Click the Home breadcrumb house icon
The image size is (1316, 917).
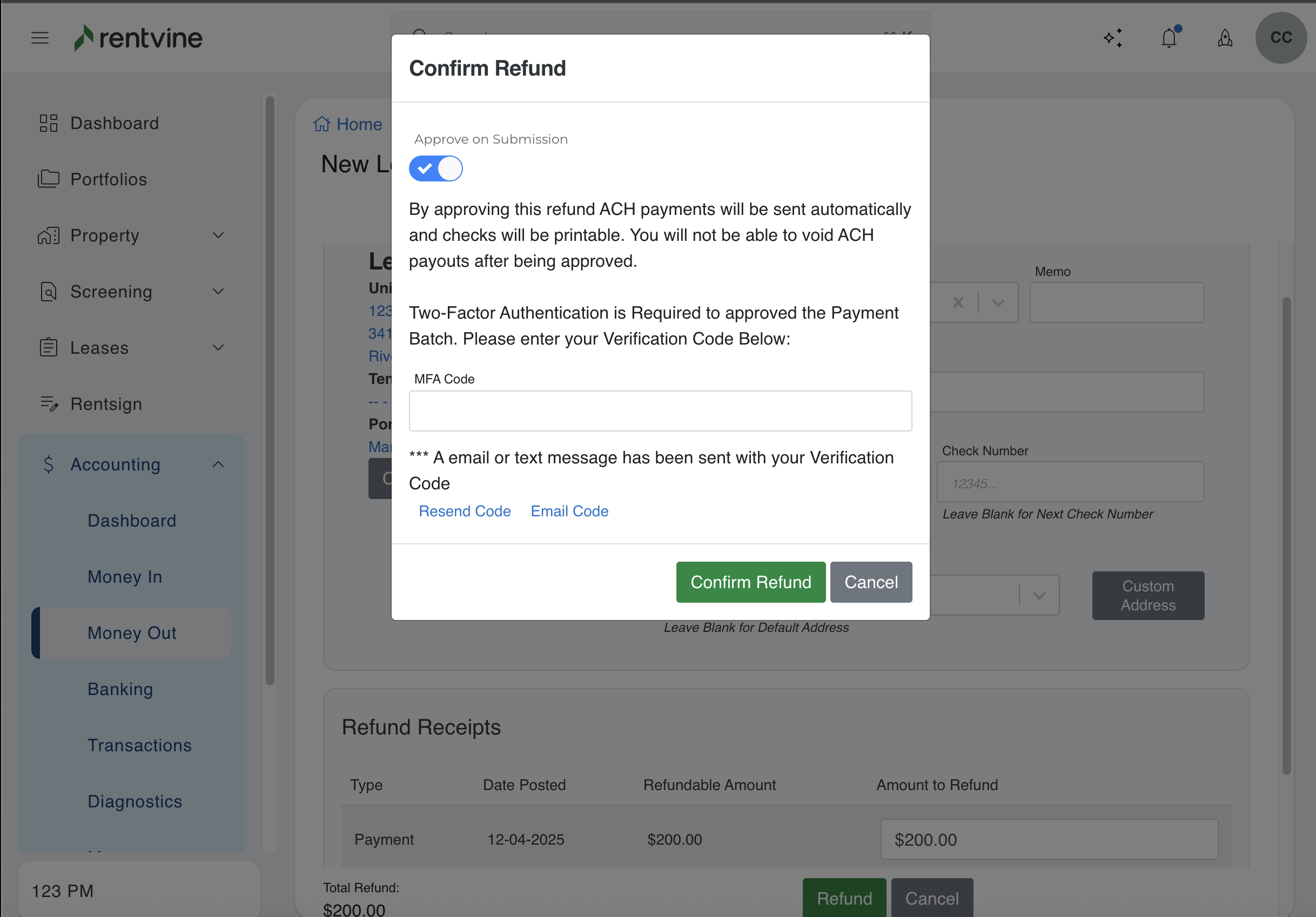click(x=321, y=124)
